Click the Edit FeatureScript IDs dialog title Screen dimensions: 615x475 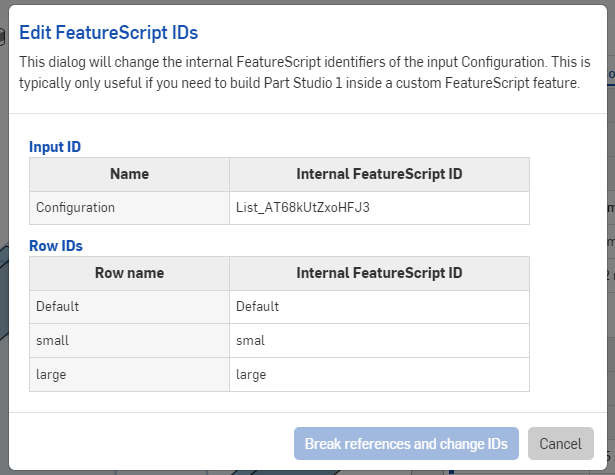(122, 32)
